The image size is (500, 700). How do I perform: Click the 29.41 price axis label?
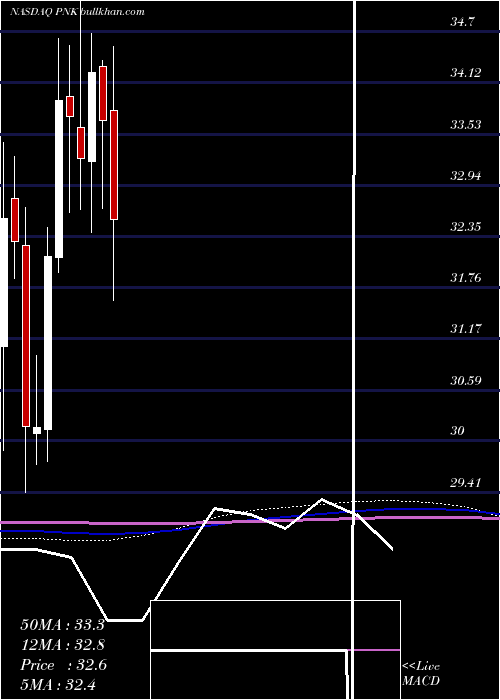pyautogui.click(x=466, y=483)
